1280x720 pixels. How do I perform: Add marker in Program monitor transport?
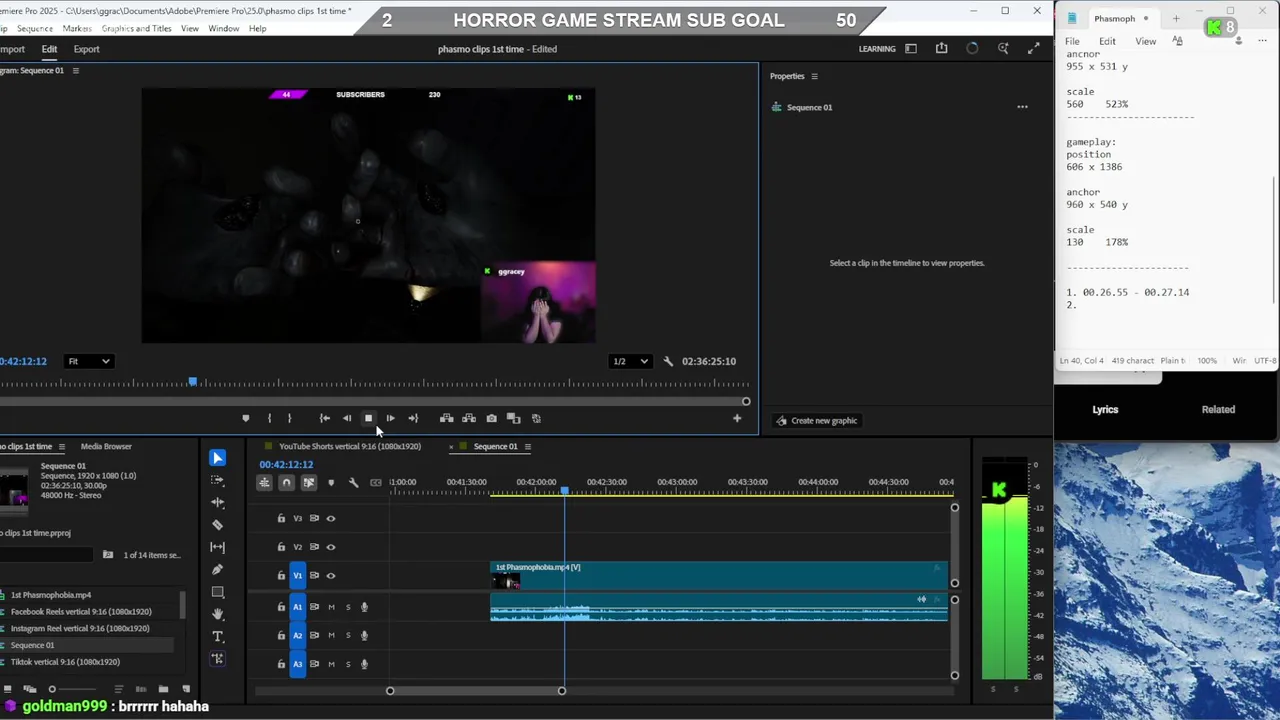coord(245,418)
